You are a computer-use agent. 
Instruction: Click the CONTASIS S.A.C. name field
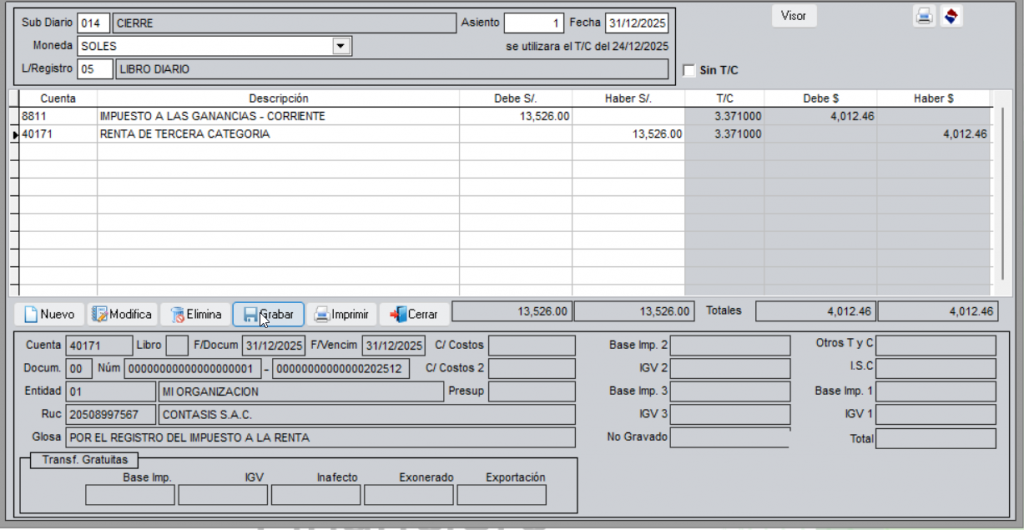click(366, 414)
